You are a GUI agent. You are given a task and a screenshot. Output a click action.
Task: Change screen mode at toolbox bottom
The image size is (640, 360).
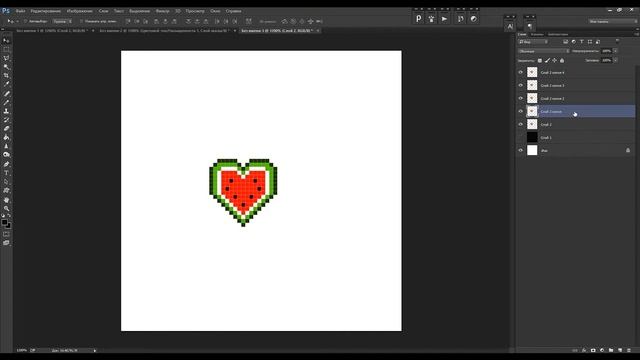pyautogui.click(x=6, y=243)
